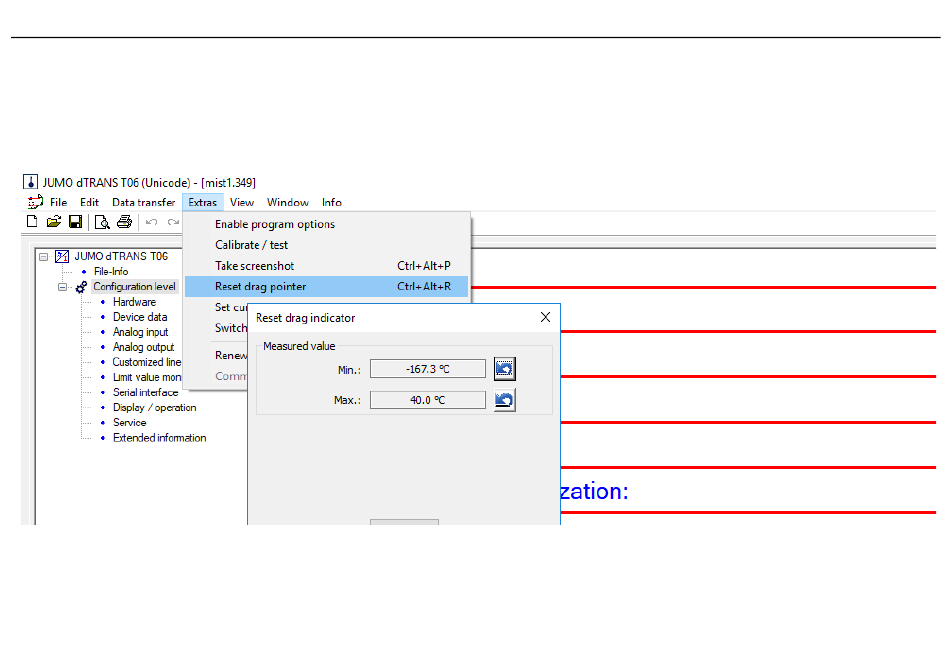
Task: Choose Reset drag pointer menu entry
Action: 327,286
